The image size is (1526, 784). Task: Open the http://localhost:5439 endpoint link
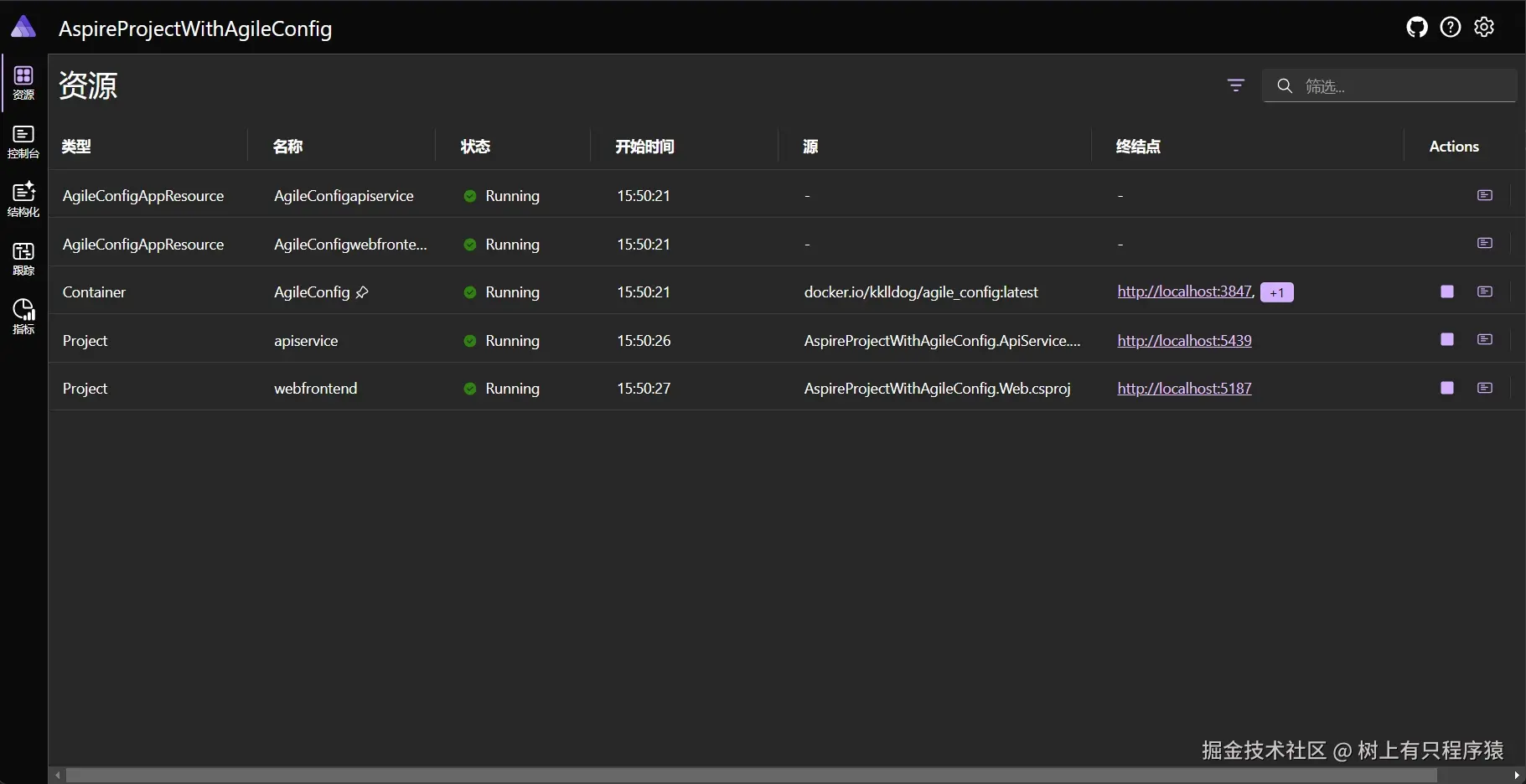coord(1184,340)
